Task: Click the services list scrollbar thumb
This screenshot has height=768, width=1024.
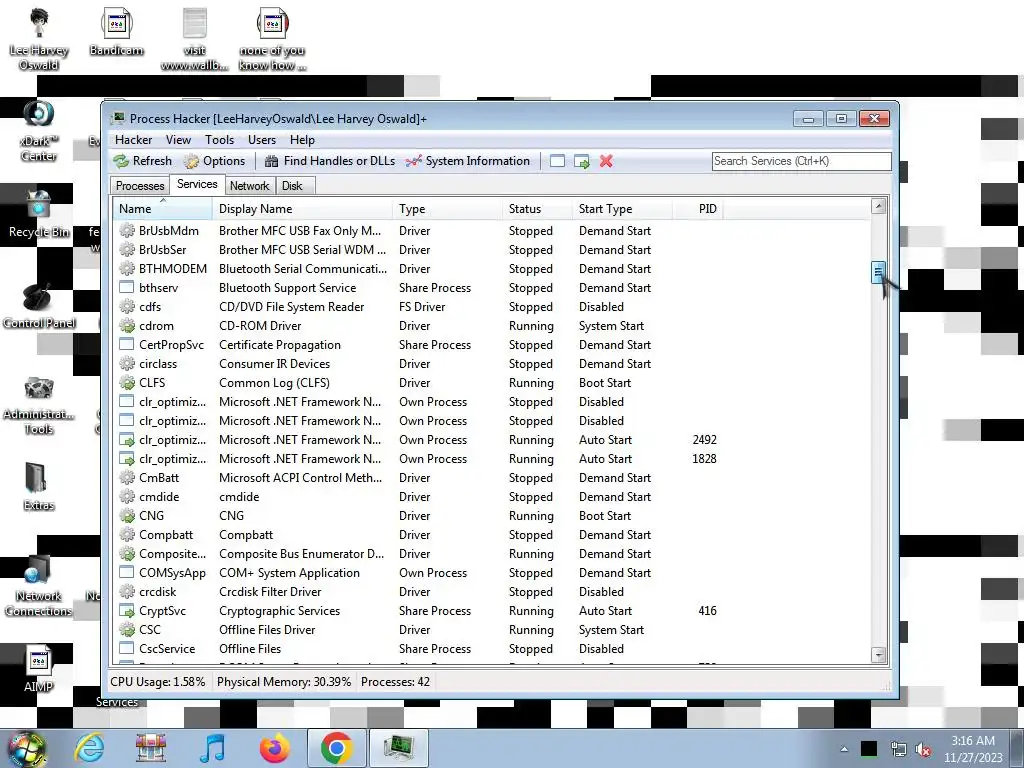Action: click(878, 272)
